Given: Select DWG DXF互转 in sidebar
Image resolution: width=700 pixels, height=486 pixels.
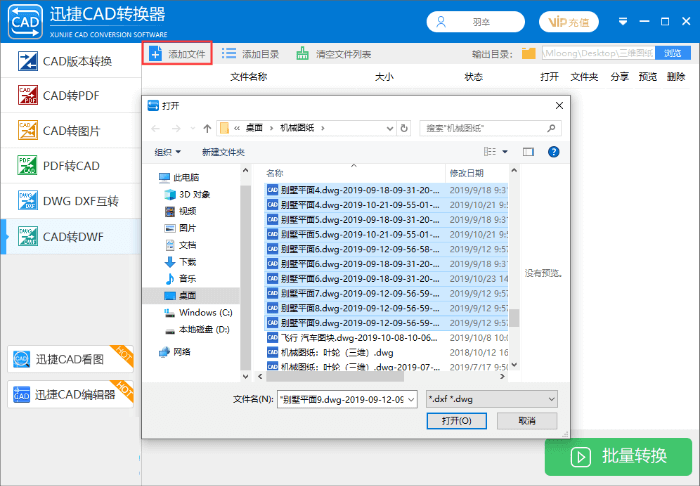Looking at the screenshot, I should (71, 201).
